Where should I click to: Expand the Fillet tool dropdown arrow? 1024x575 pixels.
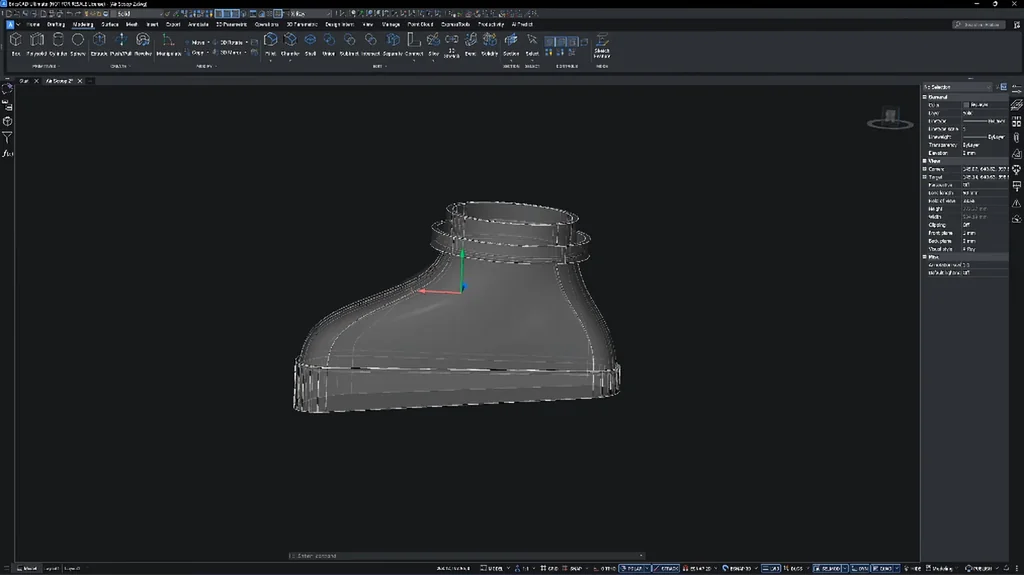270,61
